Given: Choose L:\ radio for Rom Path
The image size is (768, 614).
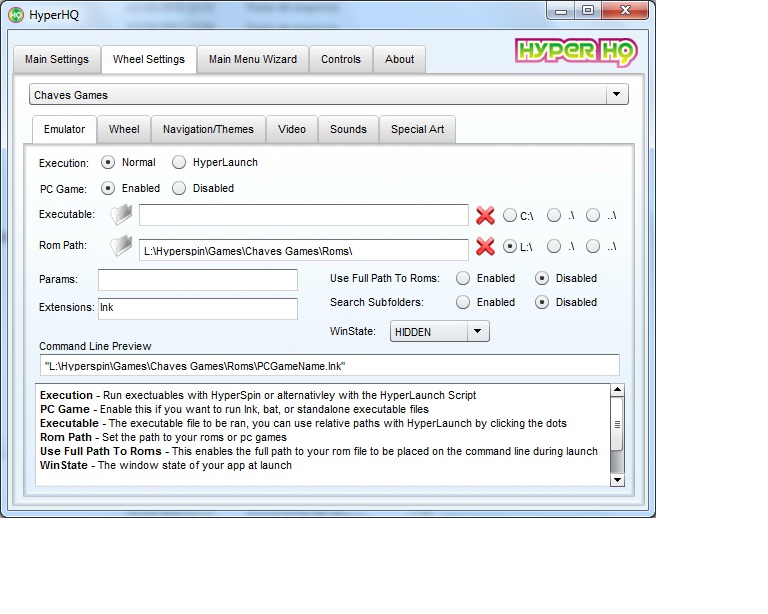Looking at the screenshot, I should point(509,246).
